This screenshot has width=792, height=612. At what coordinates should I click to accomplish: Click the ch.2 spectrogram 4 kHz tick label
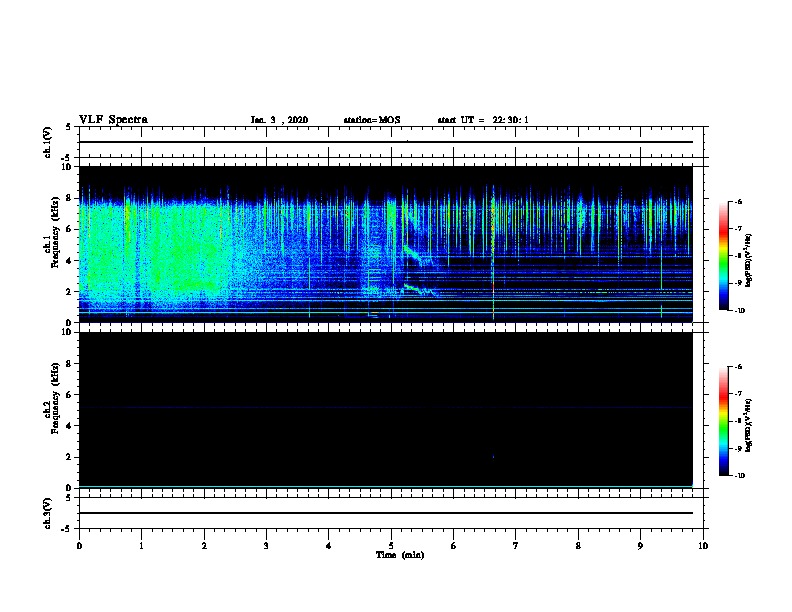point(69,426)
